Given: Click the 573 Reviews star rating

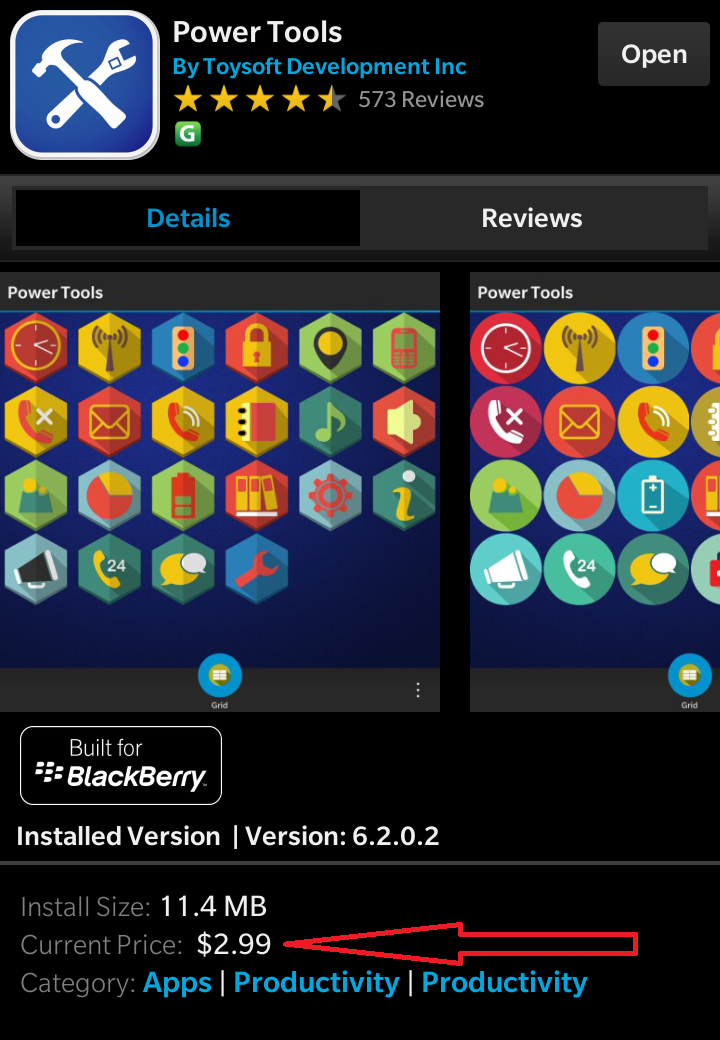Looking at the screenshot, I should 328,99.
